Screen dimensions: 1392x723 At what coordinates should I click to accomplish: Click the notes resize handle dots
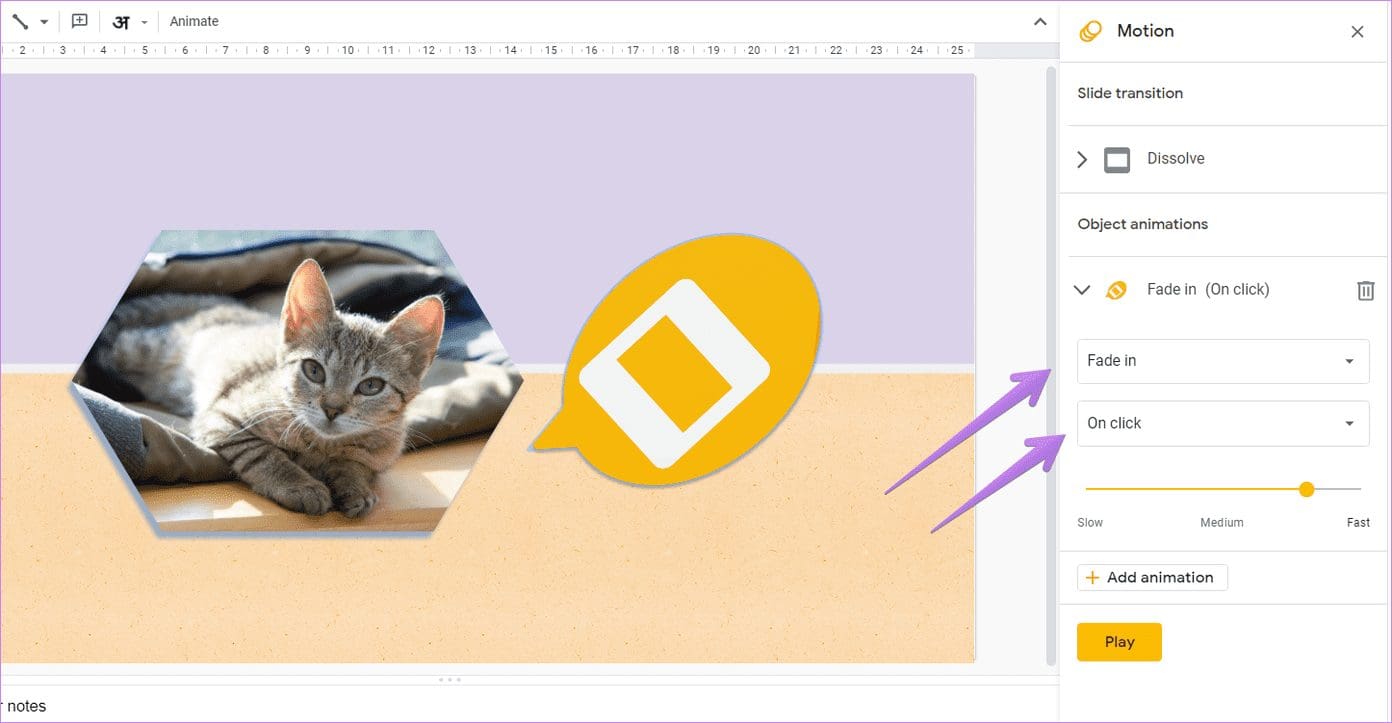[x=450, y=680]
